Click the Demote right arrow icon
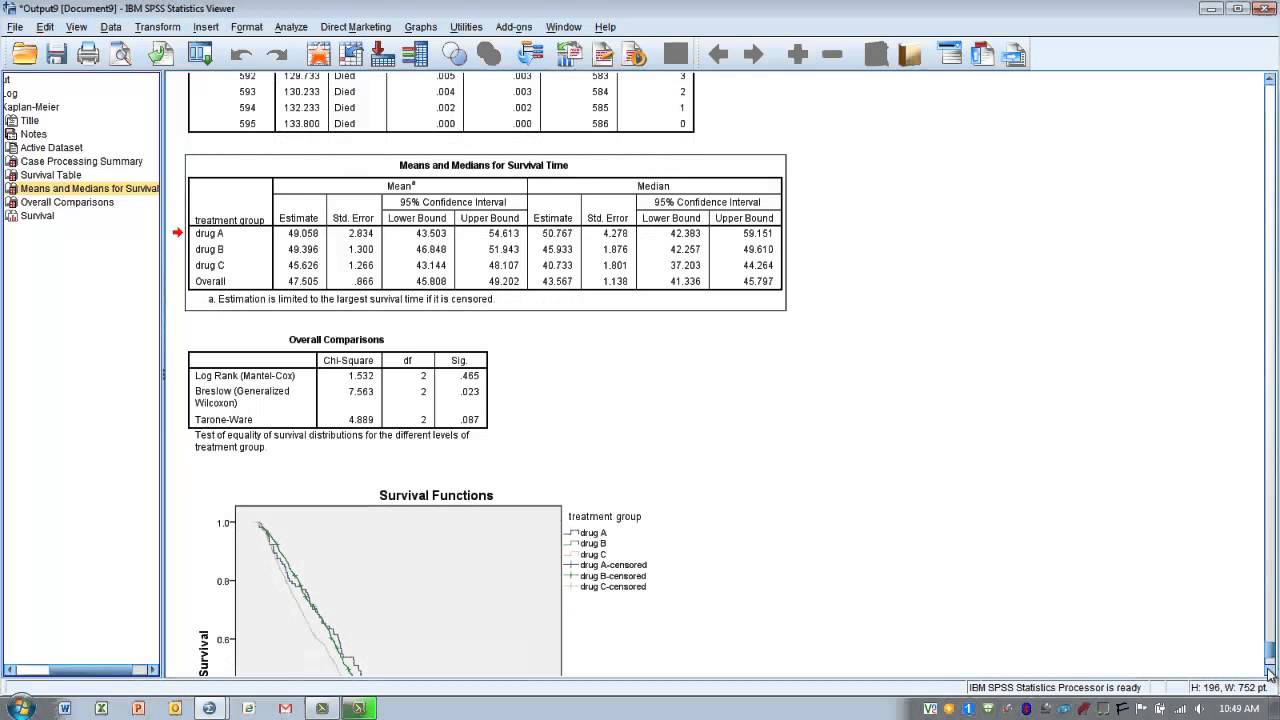The image size is (1280, 720). [x=753, y=54]
